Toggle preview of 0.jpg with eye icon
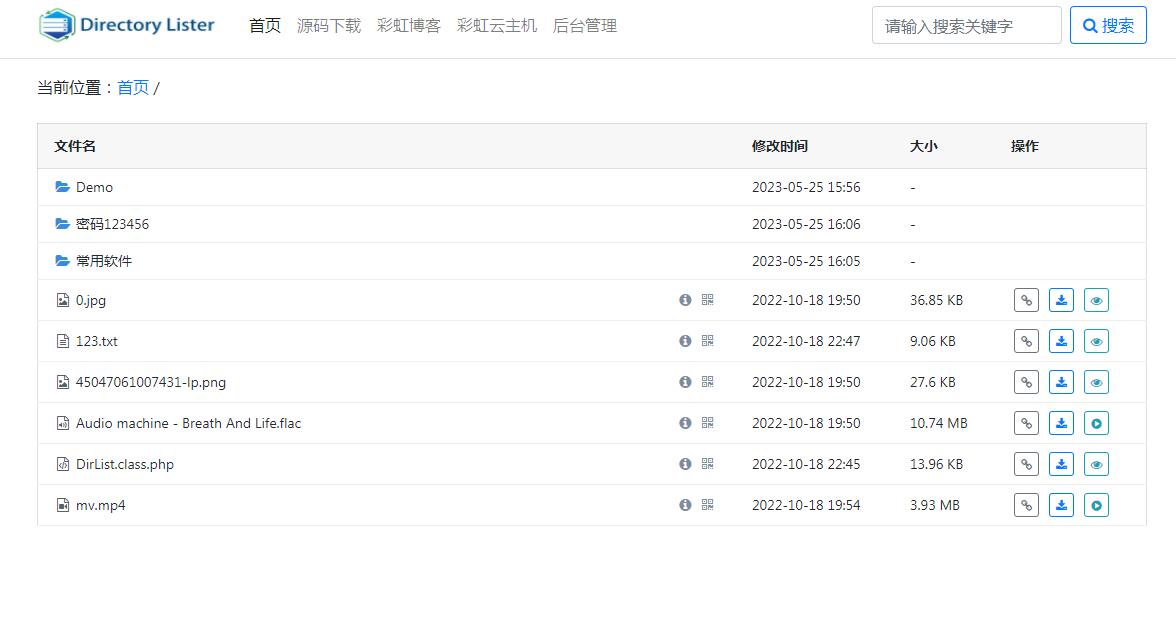This screenshot has height=634, width=1176. click(1096, 299)
